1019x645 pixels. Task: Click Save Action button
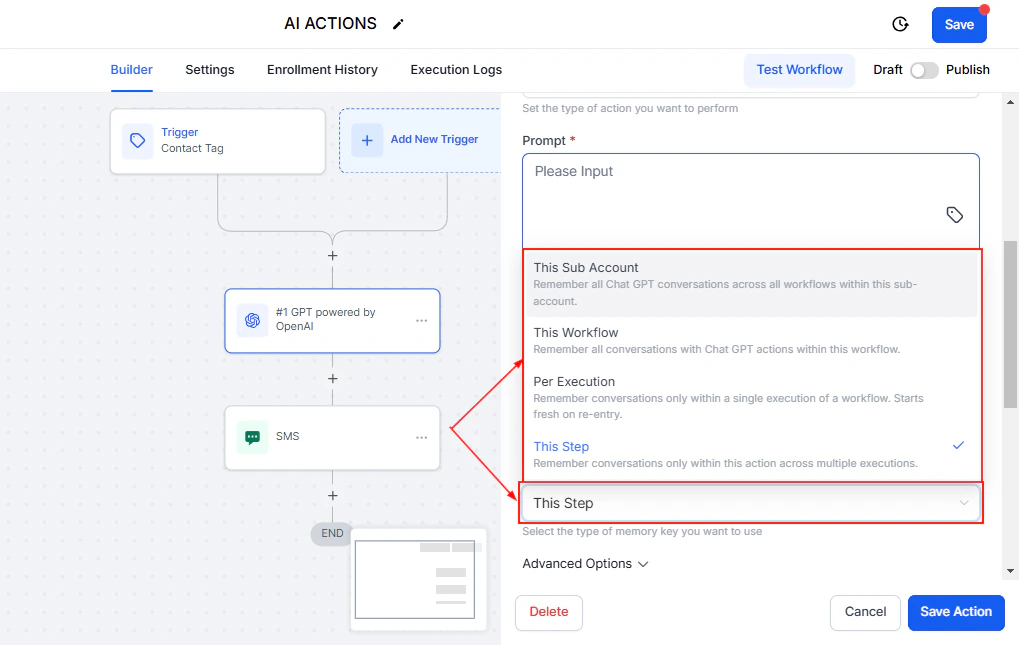pos(956,612)
